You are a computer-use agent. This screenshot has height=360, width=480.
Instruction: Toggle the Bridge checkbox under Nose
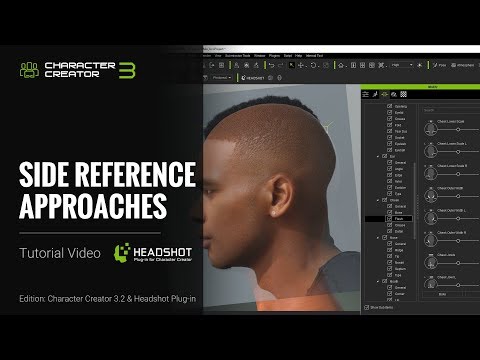pos(389,250)
